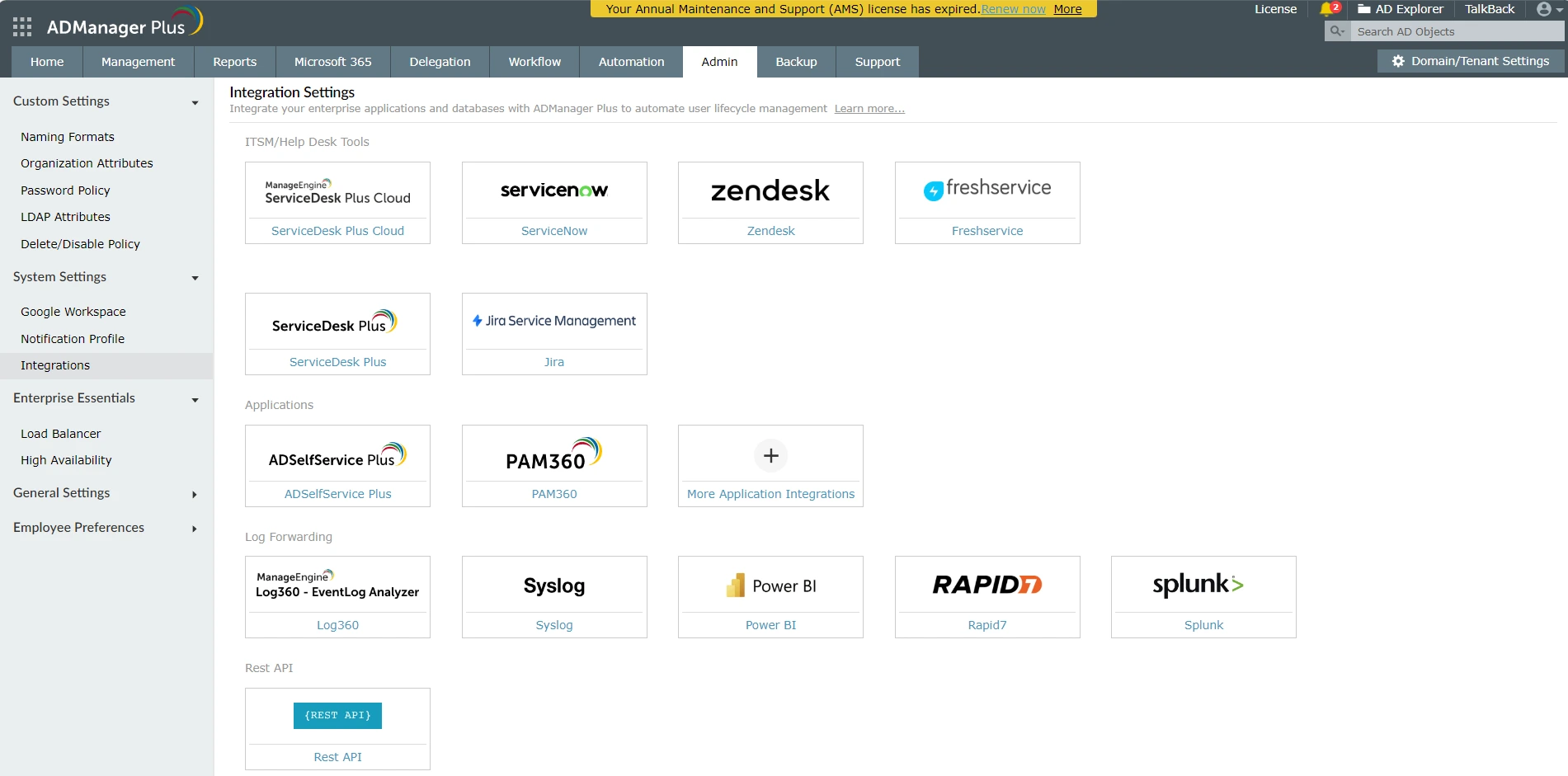Open Delete/Disable Policy

click(x=80, y=244)
